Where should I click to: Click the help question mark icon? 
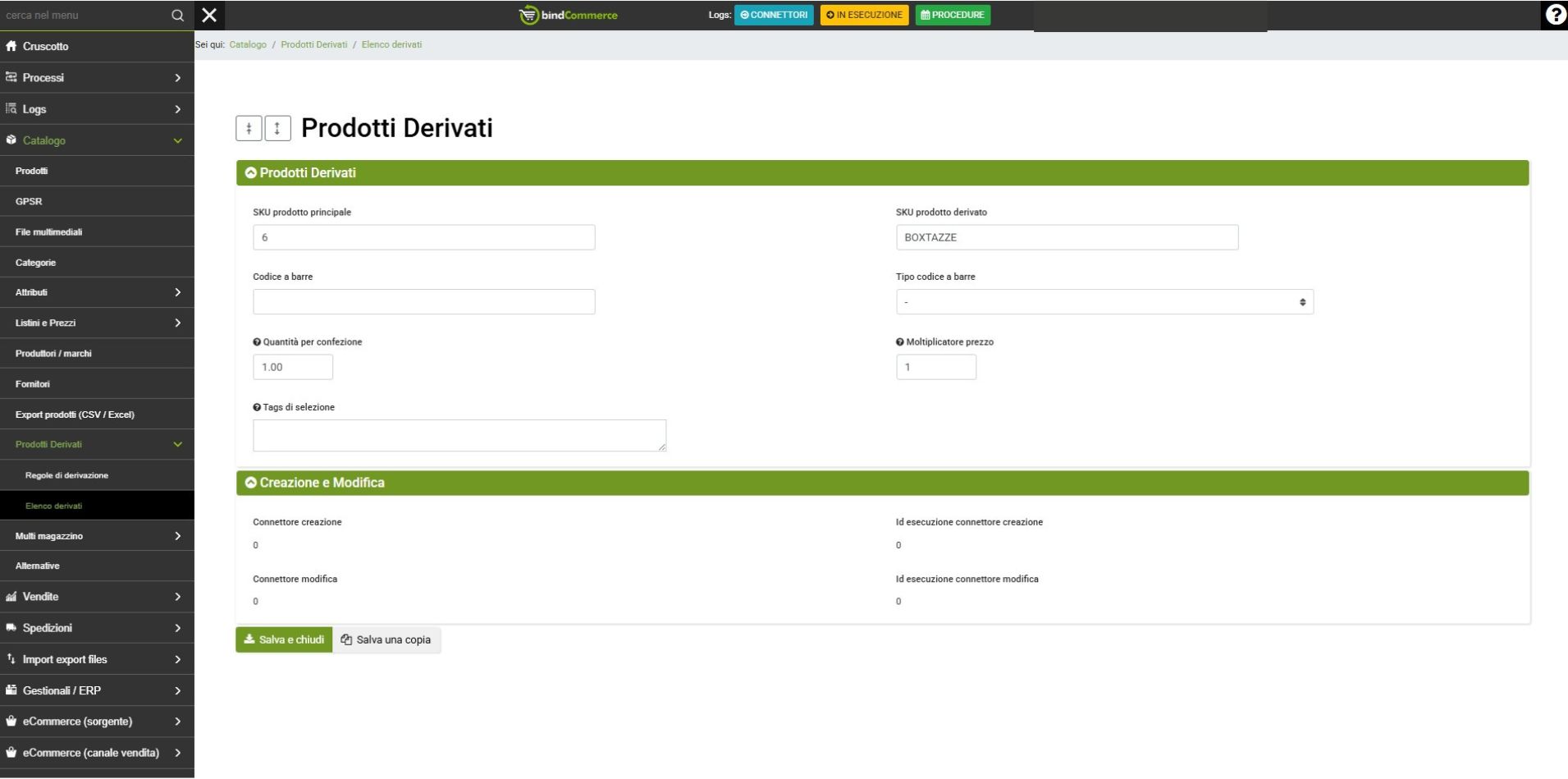(1554, 15)
